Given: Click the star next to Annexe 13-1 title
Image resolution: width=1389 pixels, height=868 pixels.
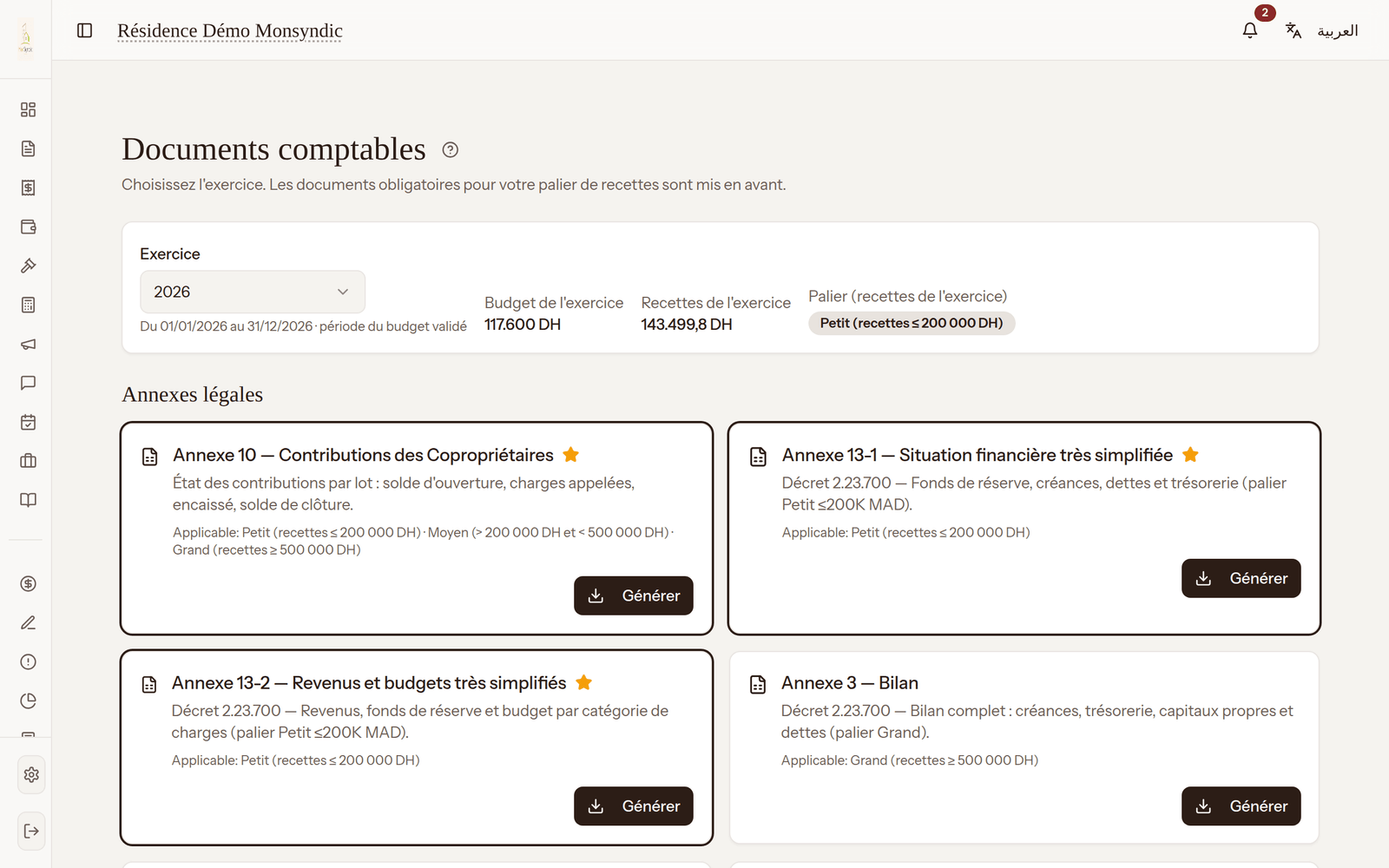Looking at the screenshot, I should (x=1190, y=454).
